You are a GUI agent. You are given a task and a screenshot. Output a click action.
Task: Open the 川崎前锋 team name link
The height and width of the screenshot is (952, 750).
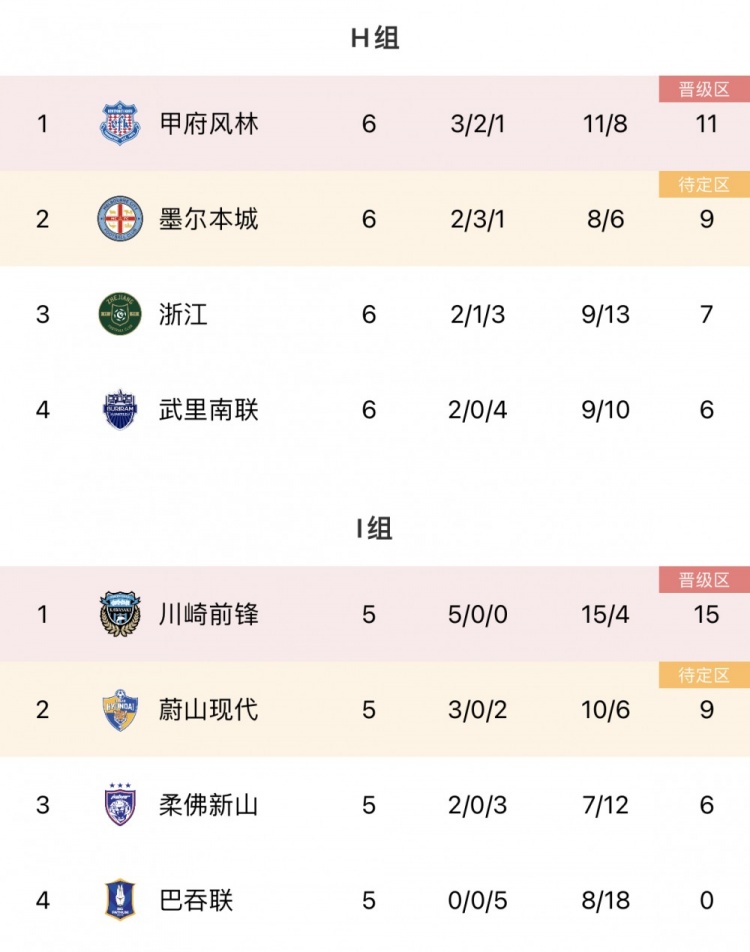209,614
